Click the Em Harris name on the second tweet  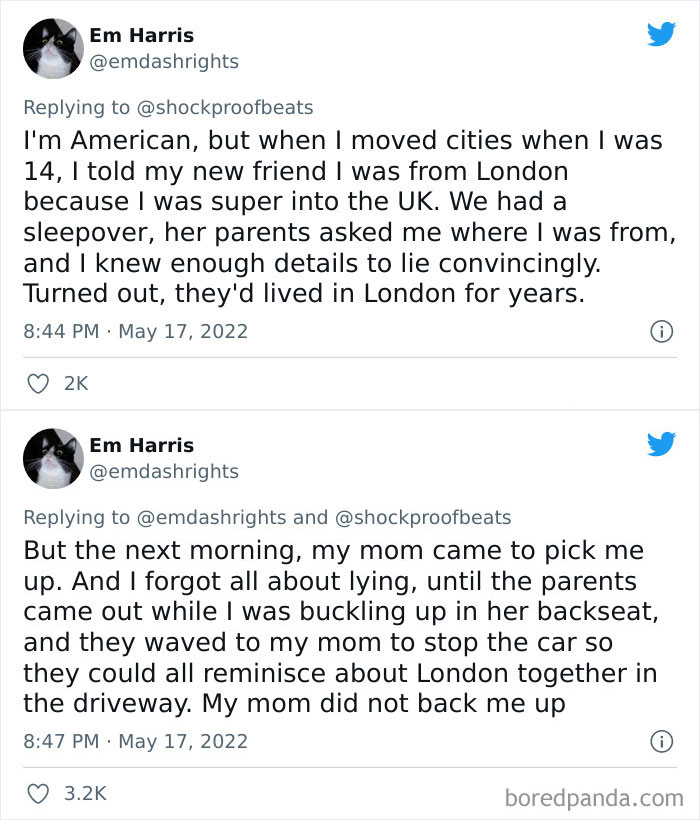click(141, 446)
